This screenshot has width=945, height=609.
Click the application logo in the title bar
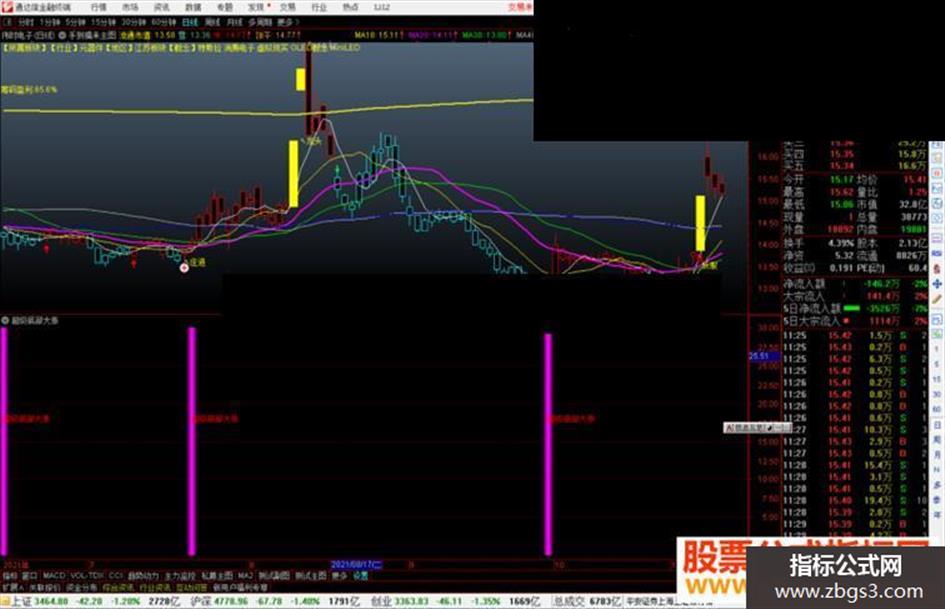7,7
